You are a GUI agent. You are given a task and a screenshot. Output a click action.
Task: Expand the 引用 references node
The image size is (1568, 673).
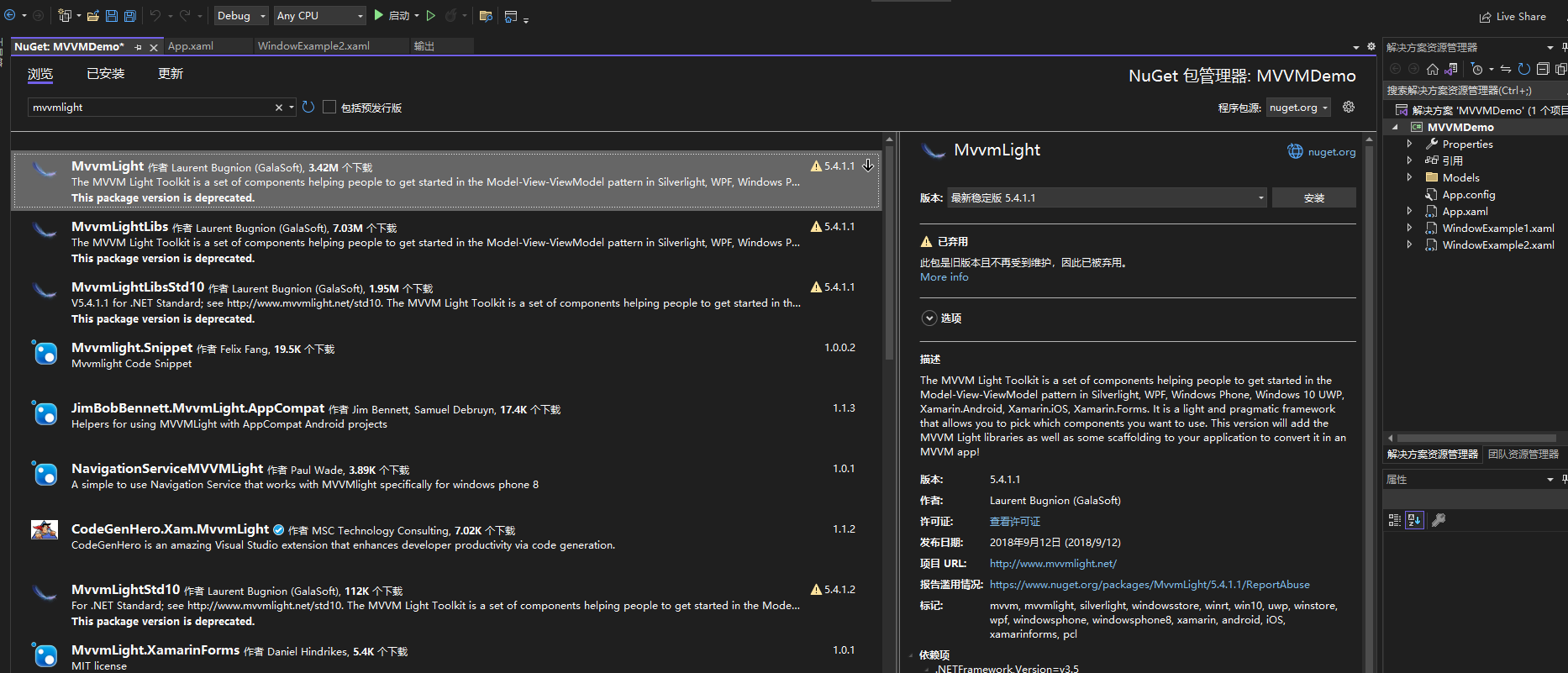(1410, 160)
